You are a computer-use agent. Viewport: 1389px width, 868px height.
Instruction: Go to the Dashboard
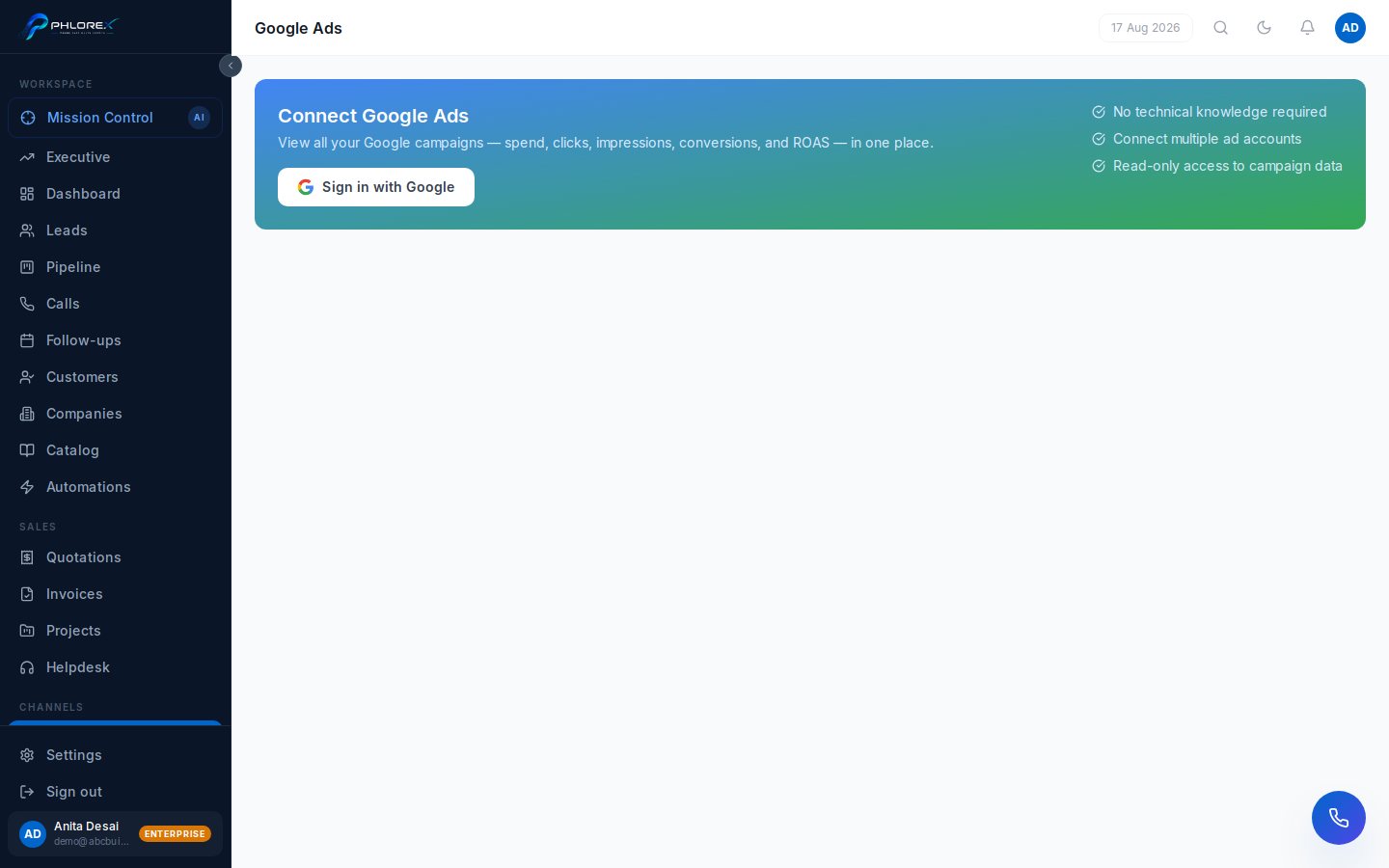115,194
